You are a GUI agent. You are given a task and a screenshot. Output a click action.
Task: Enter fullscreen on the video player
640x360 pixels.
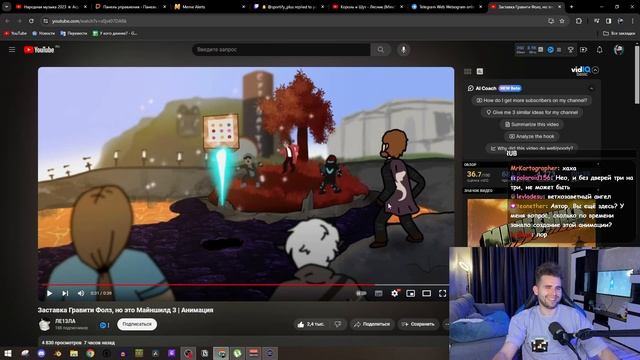click(442, 293)
